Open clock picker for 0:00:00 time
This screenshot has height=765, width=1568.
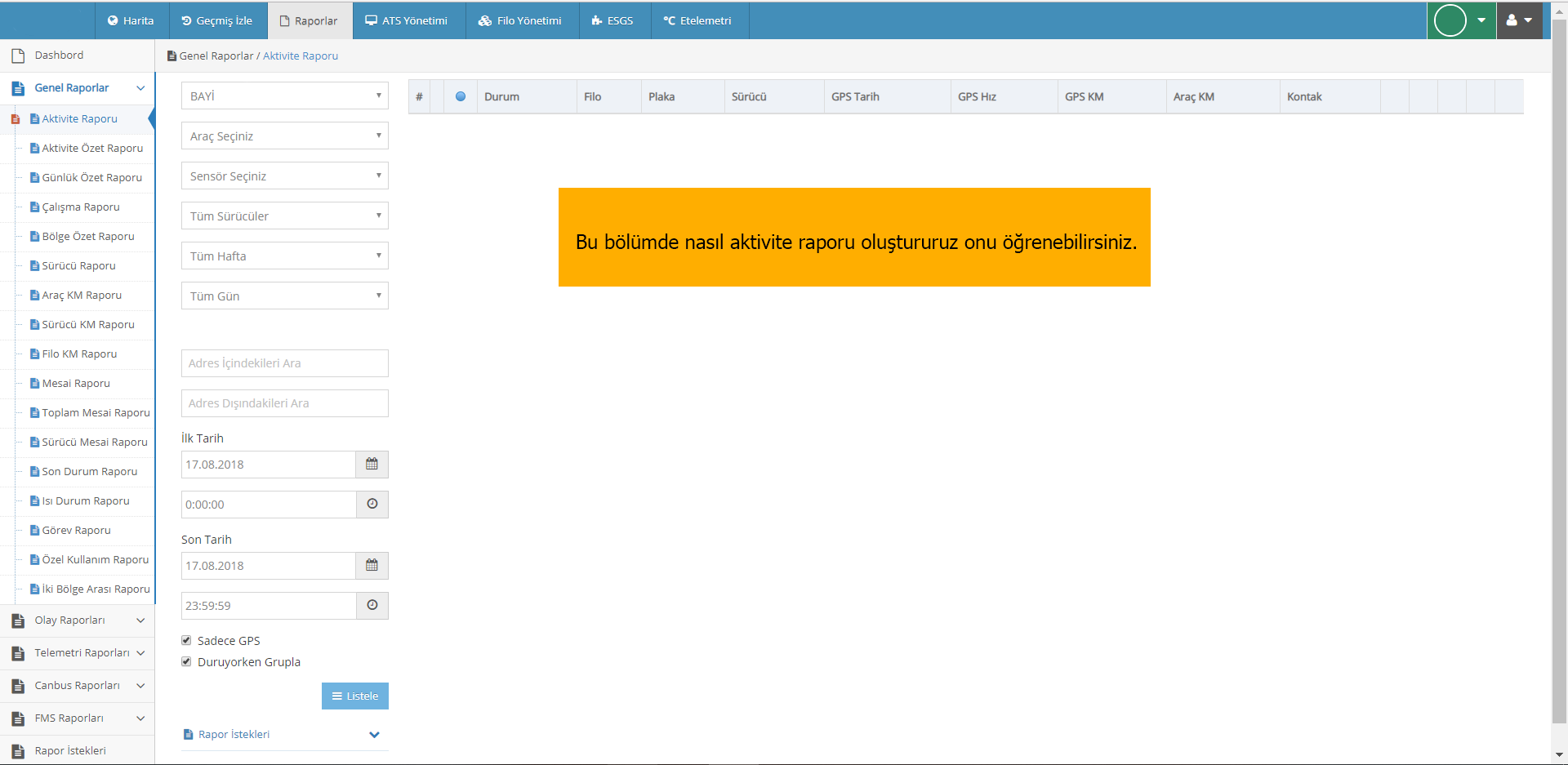(x=372, y=505)
